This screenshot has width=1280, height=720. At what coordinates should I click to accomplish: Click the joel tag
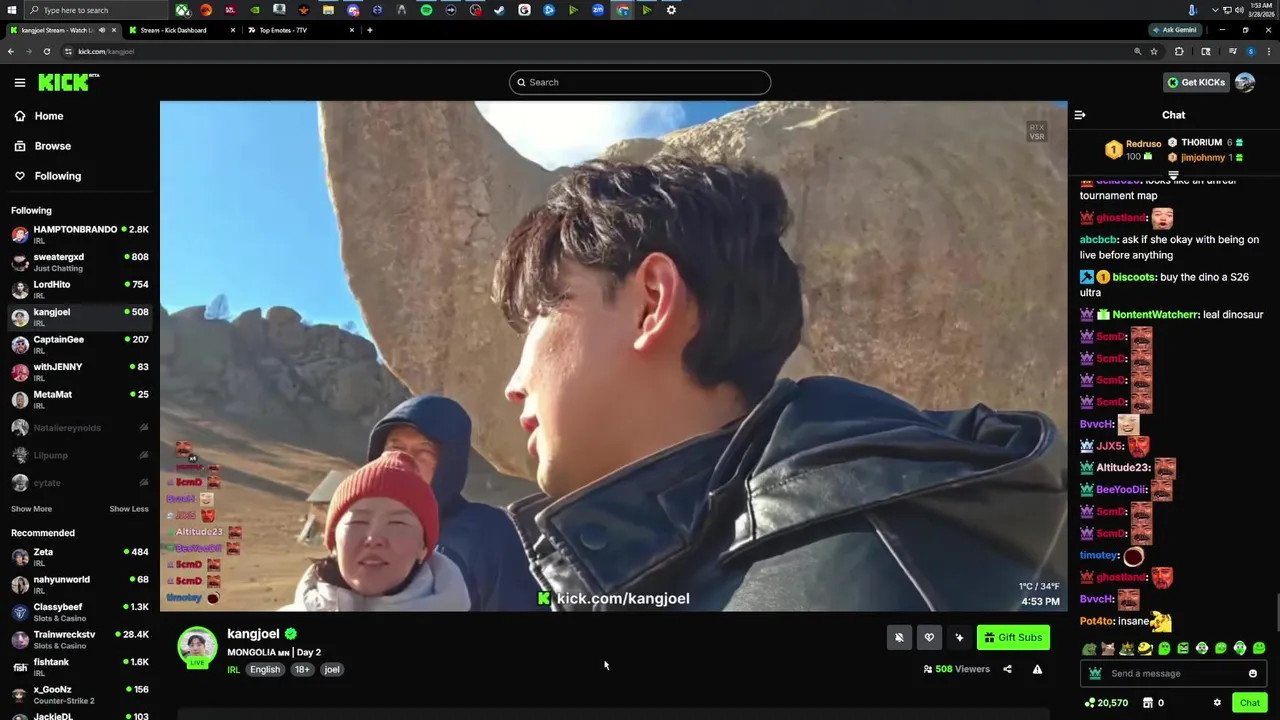[x=332, y=669]
